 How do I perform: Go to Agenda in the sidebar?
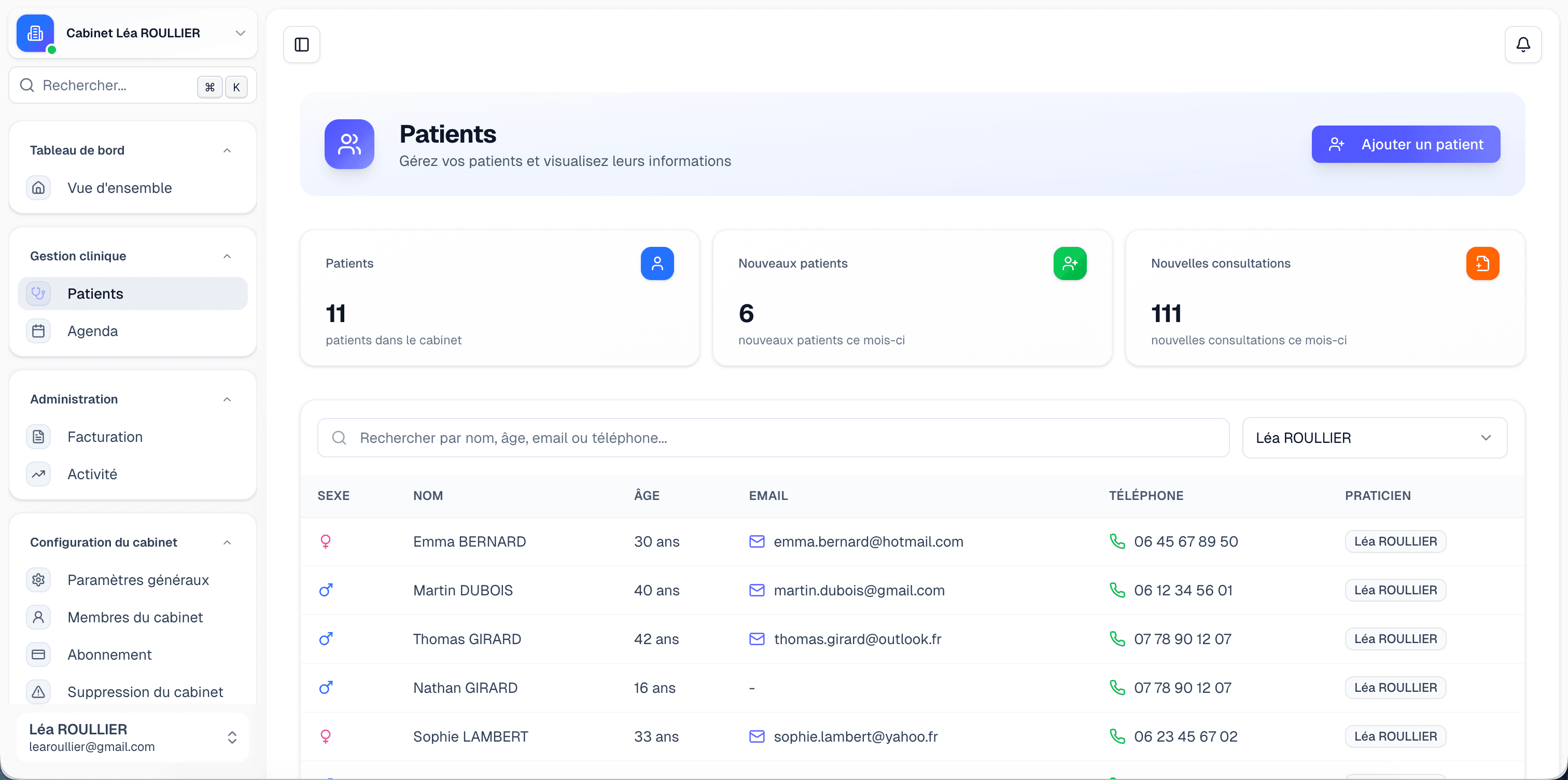92,331
